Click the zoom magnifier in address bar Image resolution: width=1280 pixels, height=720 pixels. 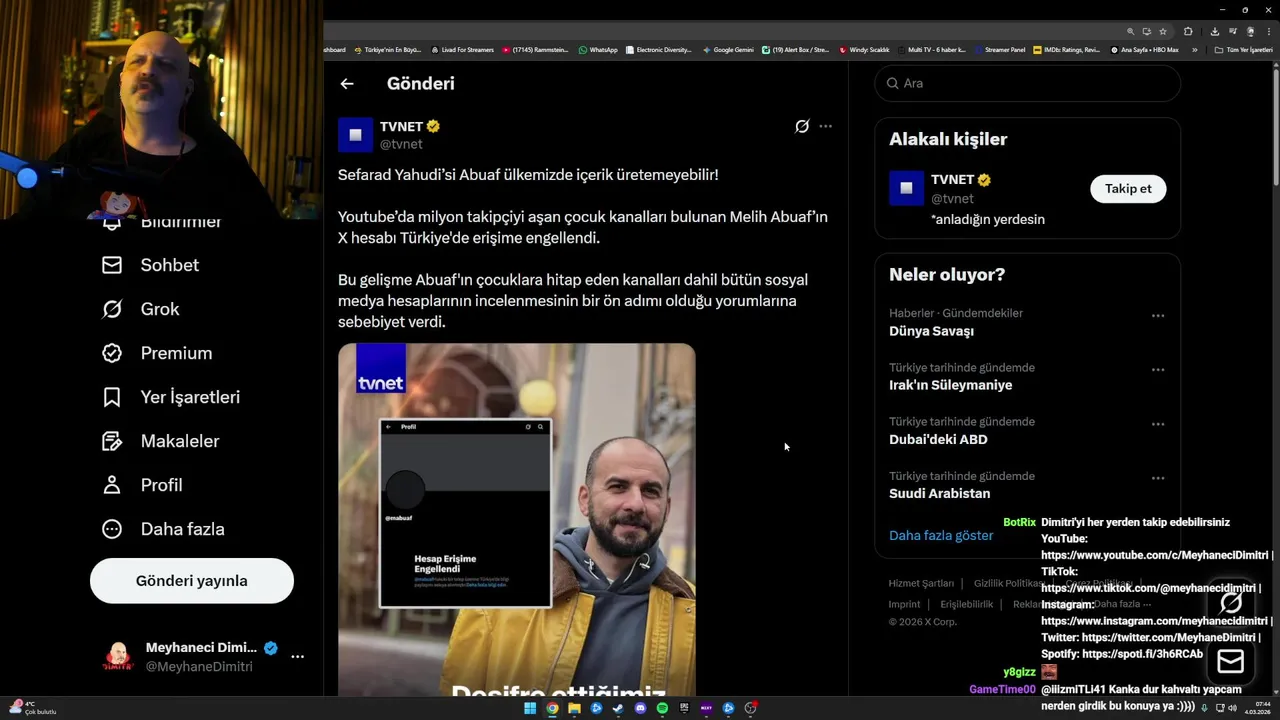pyautogui.click(x=1130, y=32)
